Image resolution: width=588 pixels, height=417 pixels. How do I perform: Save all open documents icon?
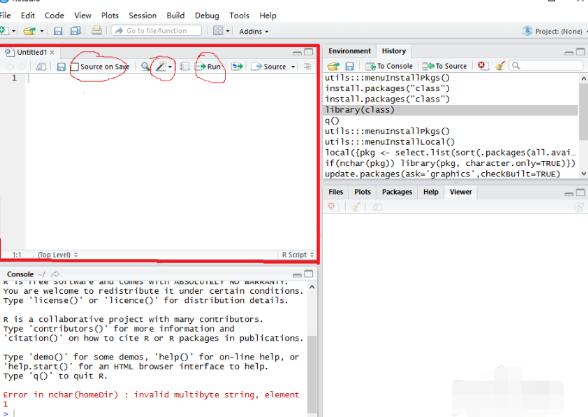(x=76, y=31)
